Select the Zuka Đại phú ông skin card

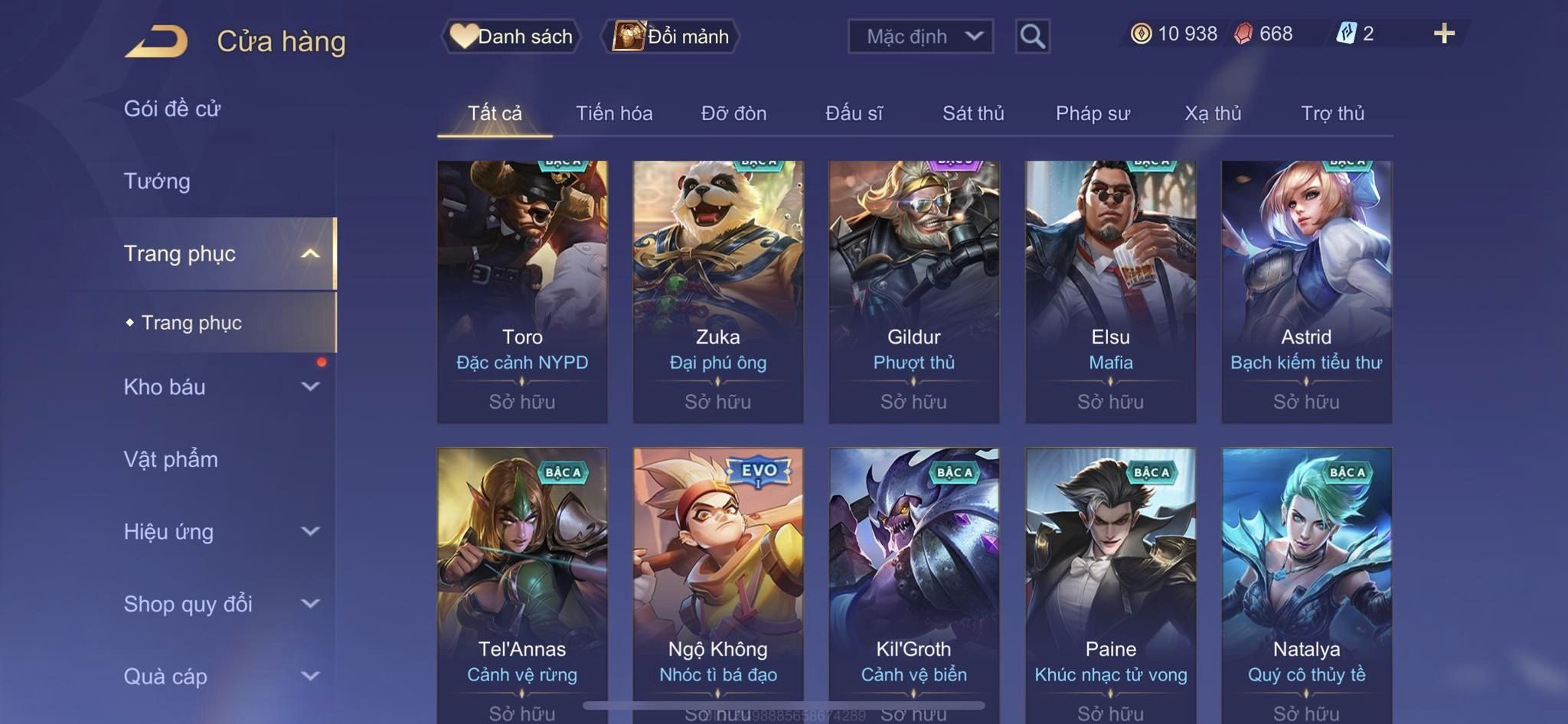coord(718,292)
